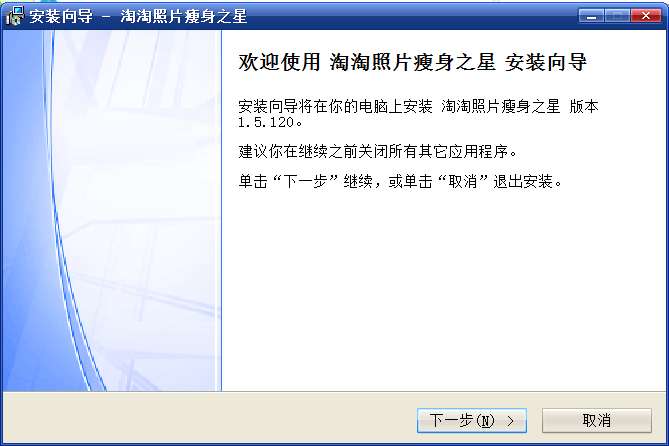The image size is (669, 446).
Task: Minimize the 安装向导 window
Action: (591, 16)
